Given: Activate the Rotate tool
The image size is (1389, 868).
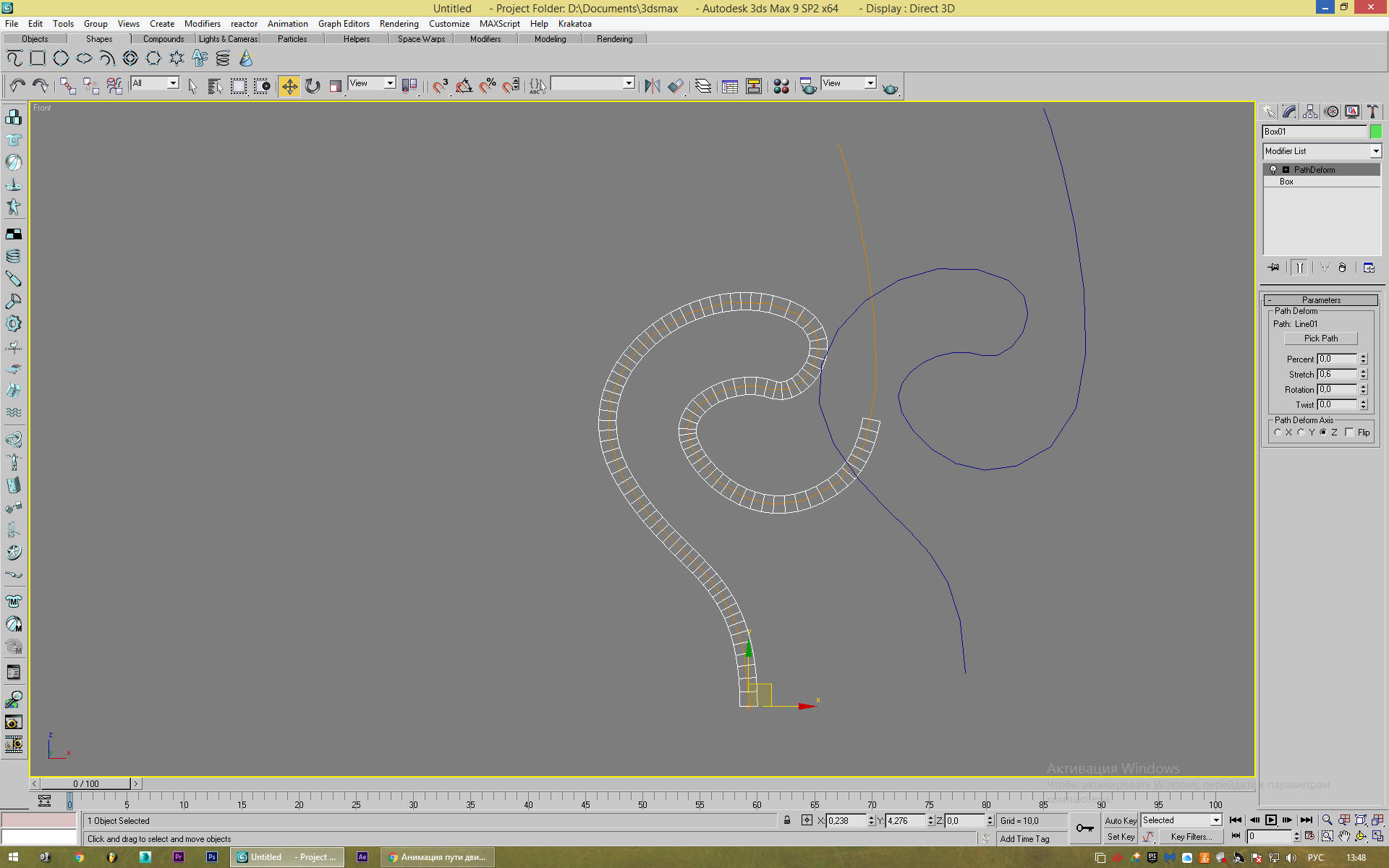Looking at the screenshot, I should (313, 86).
